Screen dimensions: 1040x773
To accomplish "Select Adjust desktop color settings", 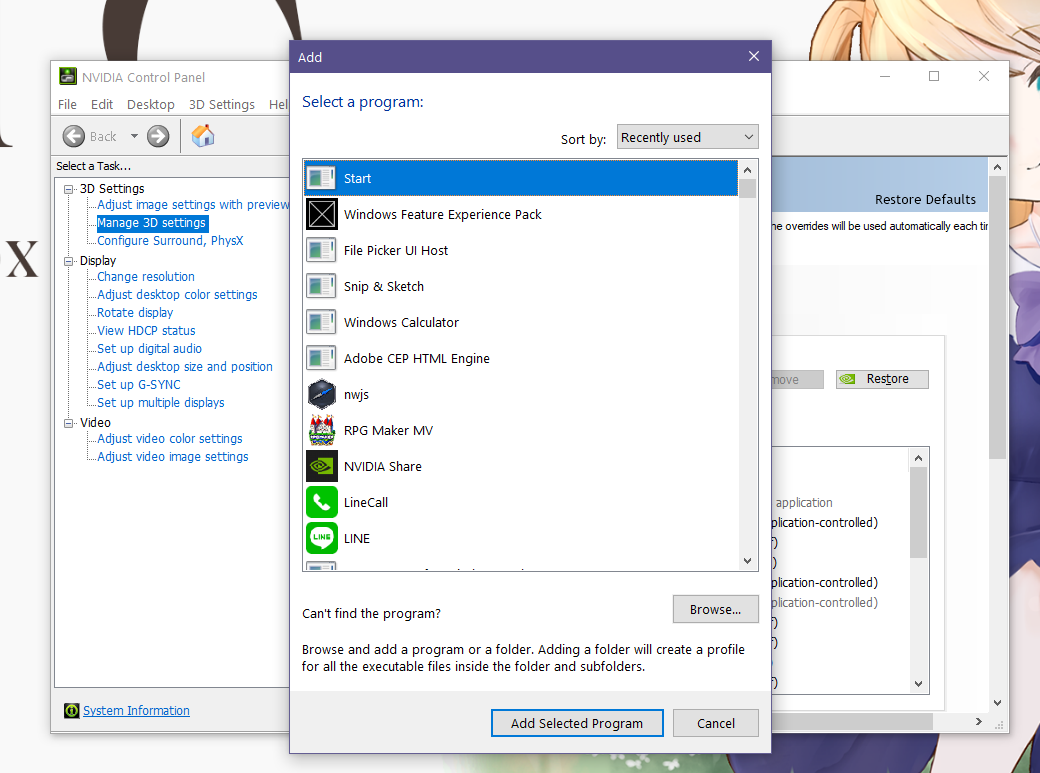I will tap(177, 295).
